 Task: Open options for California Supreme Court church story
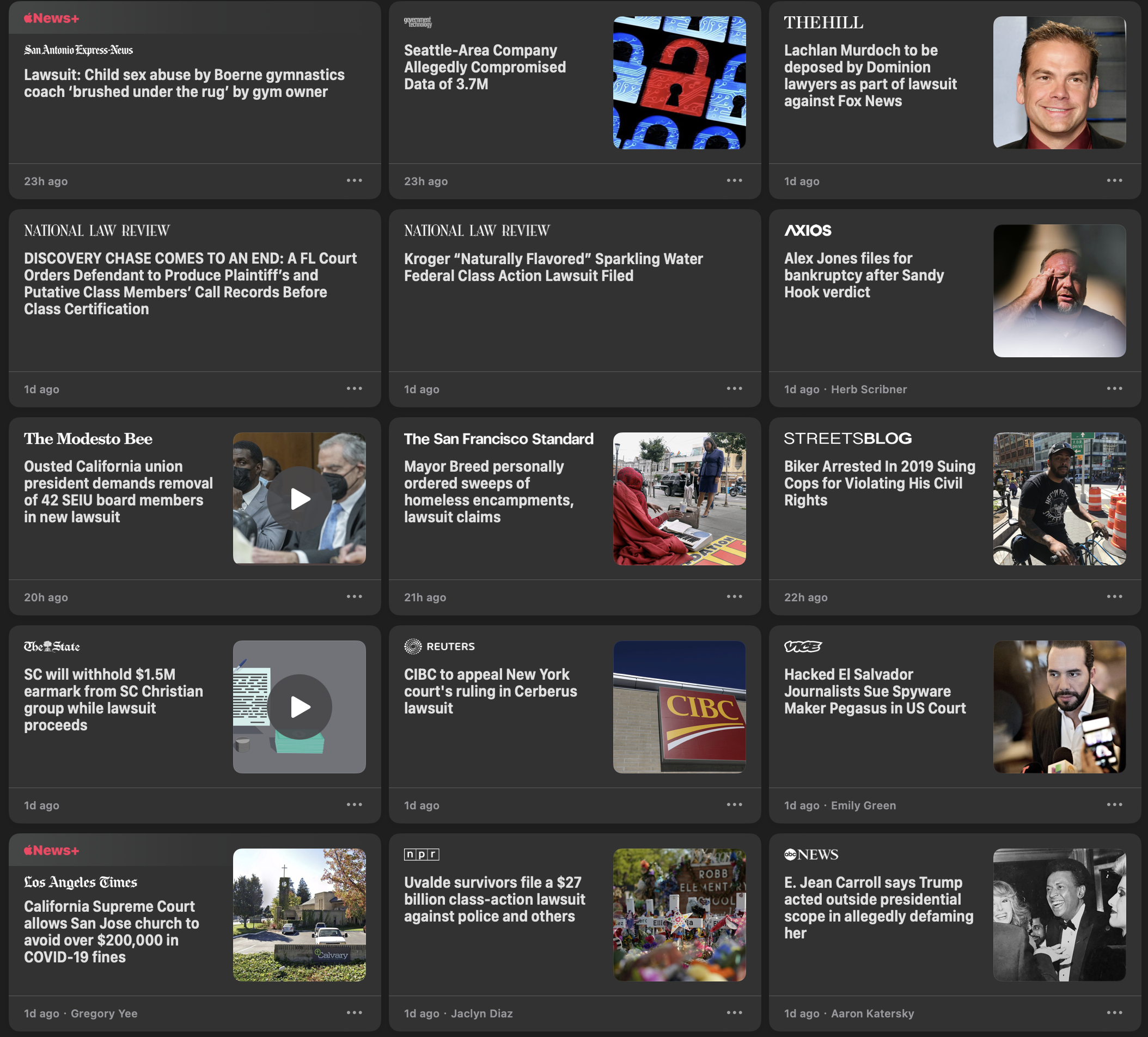coord(354,1012)
